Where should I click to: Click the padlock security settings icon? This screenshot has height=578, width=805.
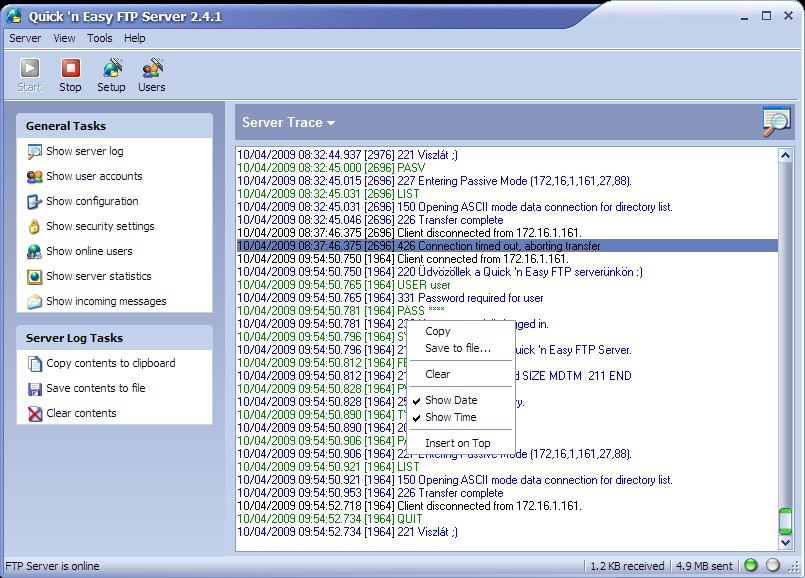click(34, 226)
